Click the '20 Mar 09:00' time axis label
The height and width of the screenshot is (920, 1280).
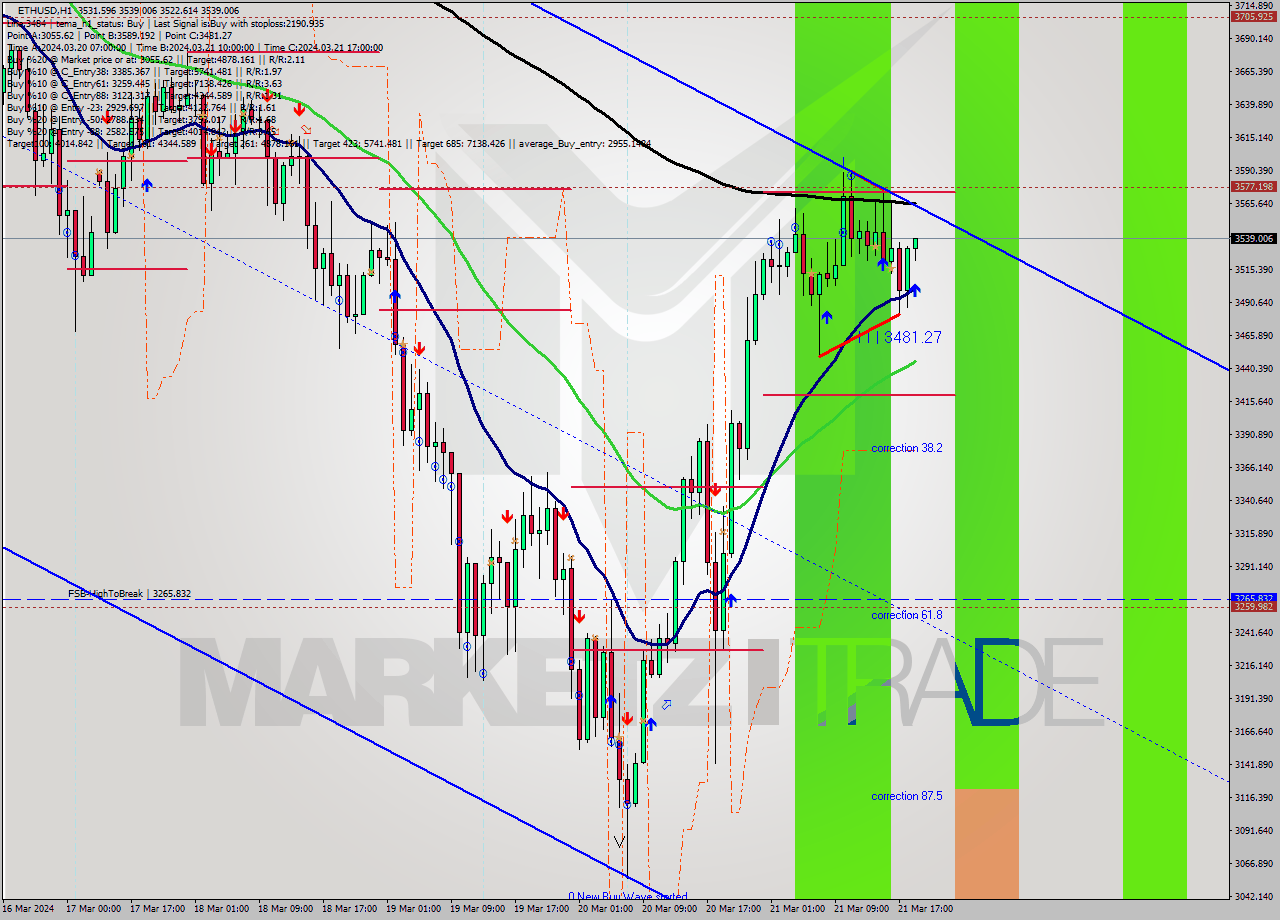[x=669, y=909]
